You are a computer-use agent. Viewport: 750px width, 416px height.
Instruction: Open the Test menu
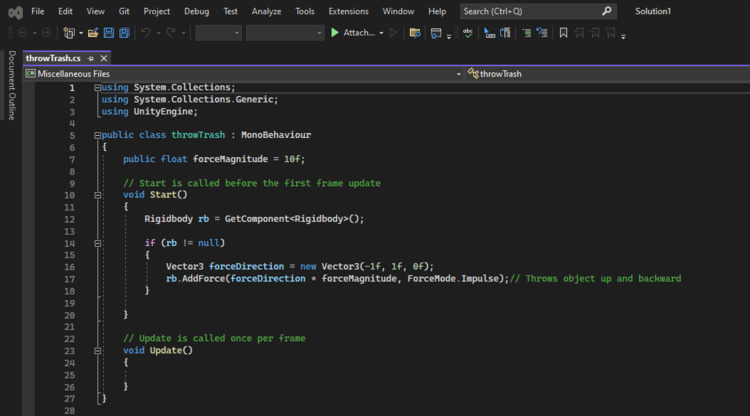click(x=230, y=11)
